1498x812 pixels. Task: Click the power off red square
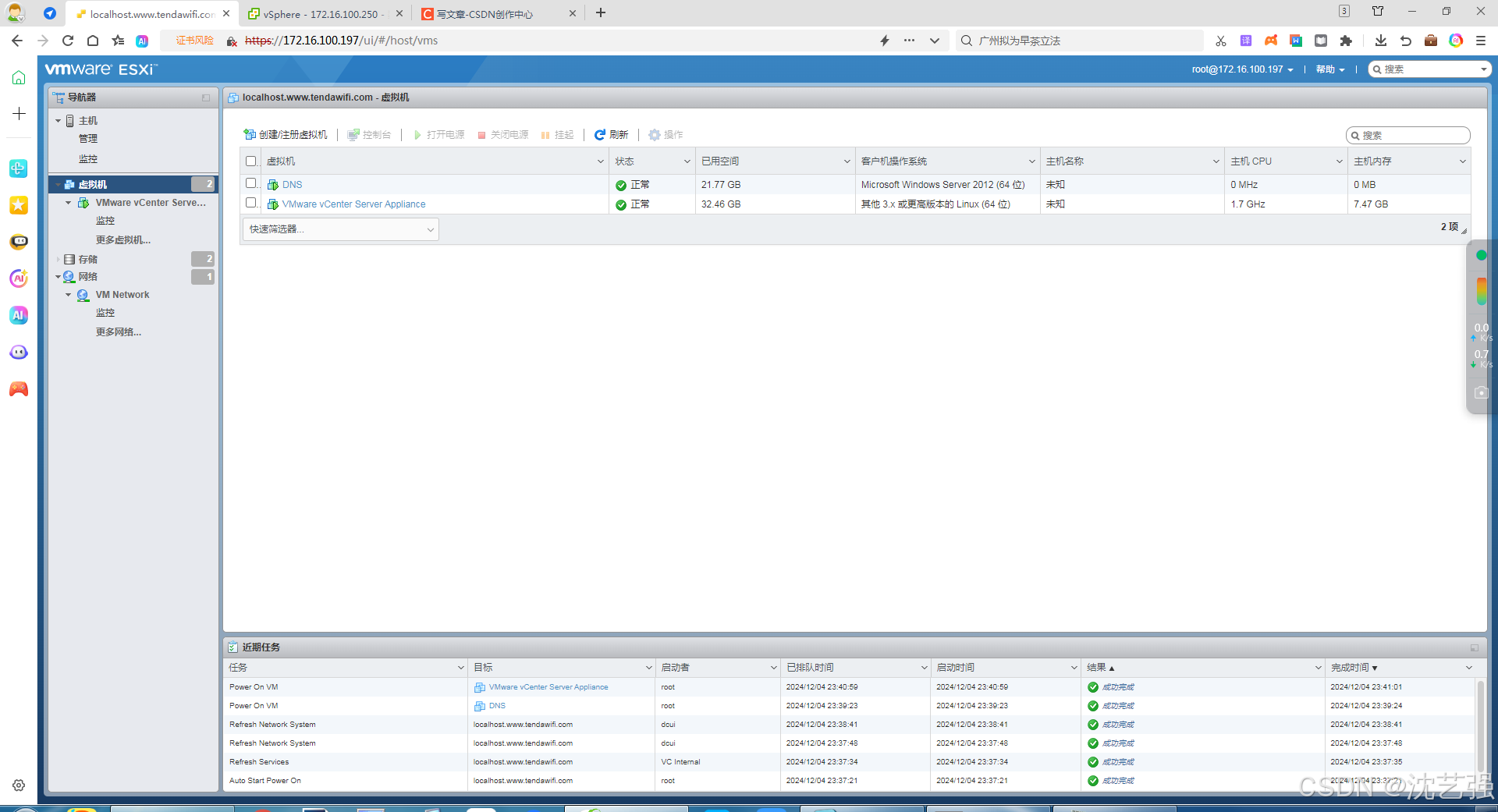(482, 135)
